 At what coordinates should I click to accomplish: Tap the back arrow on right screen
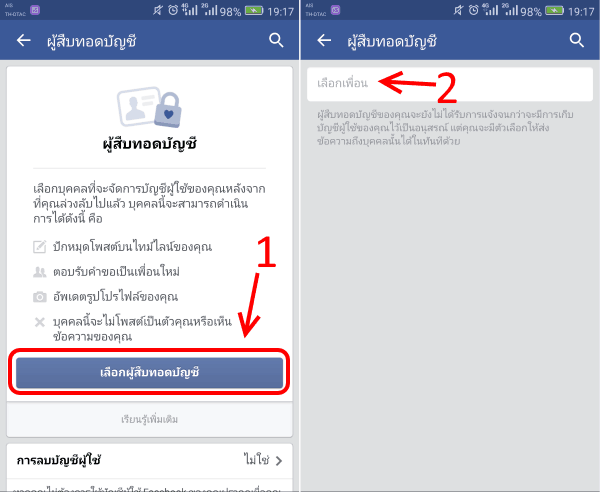click(324, 40)
